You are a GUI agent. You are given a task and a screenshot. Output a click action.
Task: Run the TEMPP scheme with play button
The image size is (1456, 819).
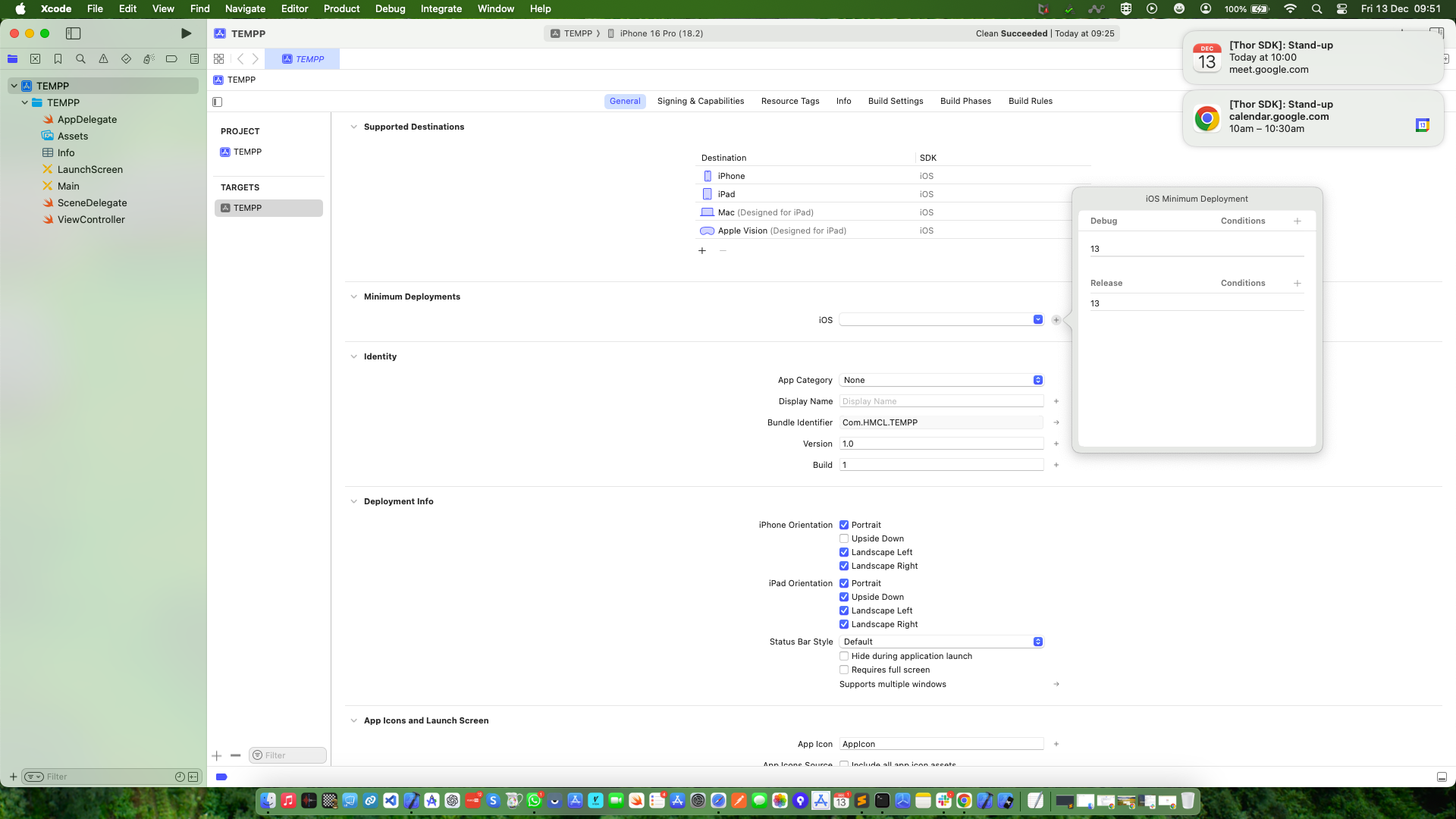coord(186,33)
